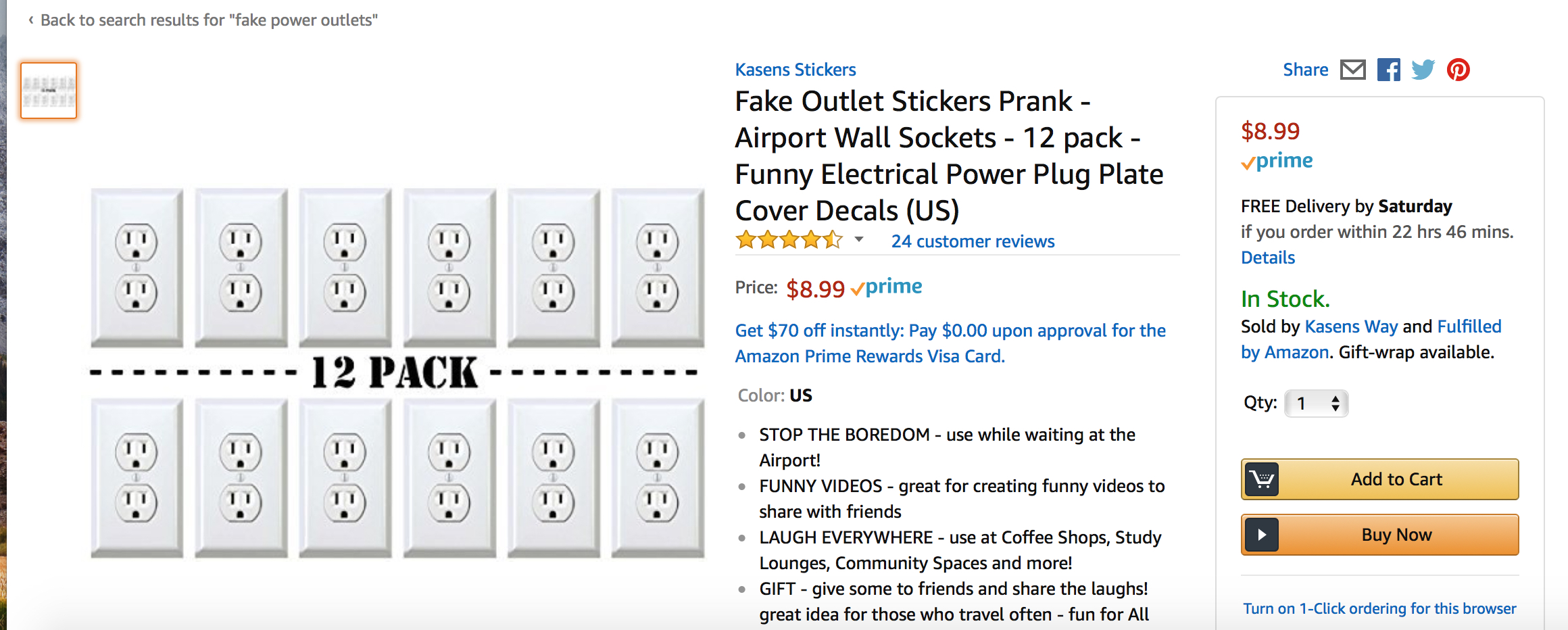Viewport: 1568px width, 630px height.
Task: Share the product via email icon
Action: pos(1352,70)
